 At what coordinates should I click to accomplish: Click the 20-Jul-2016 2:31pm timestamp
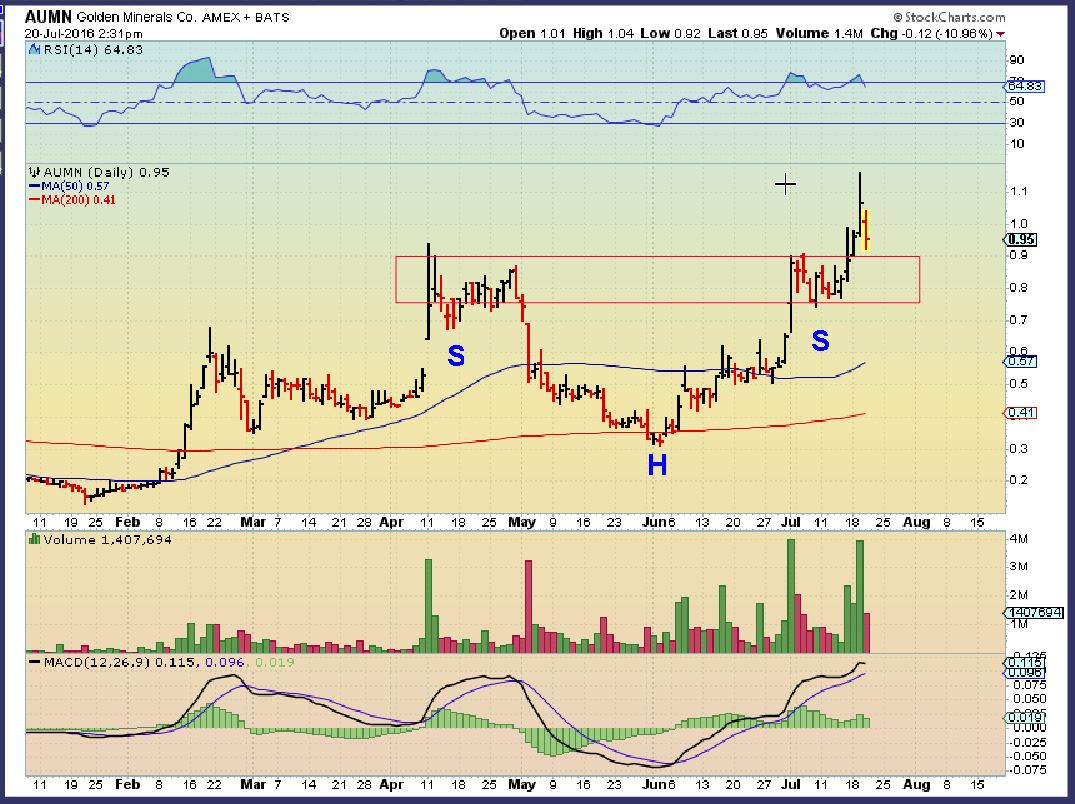coord(84,33)
